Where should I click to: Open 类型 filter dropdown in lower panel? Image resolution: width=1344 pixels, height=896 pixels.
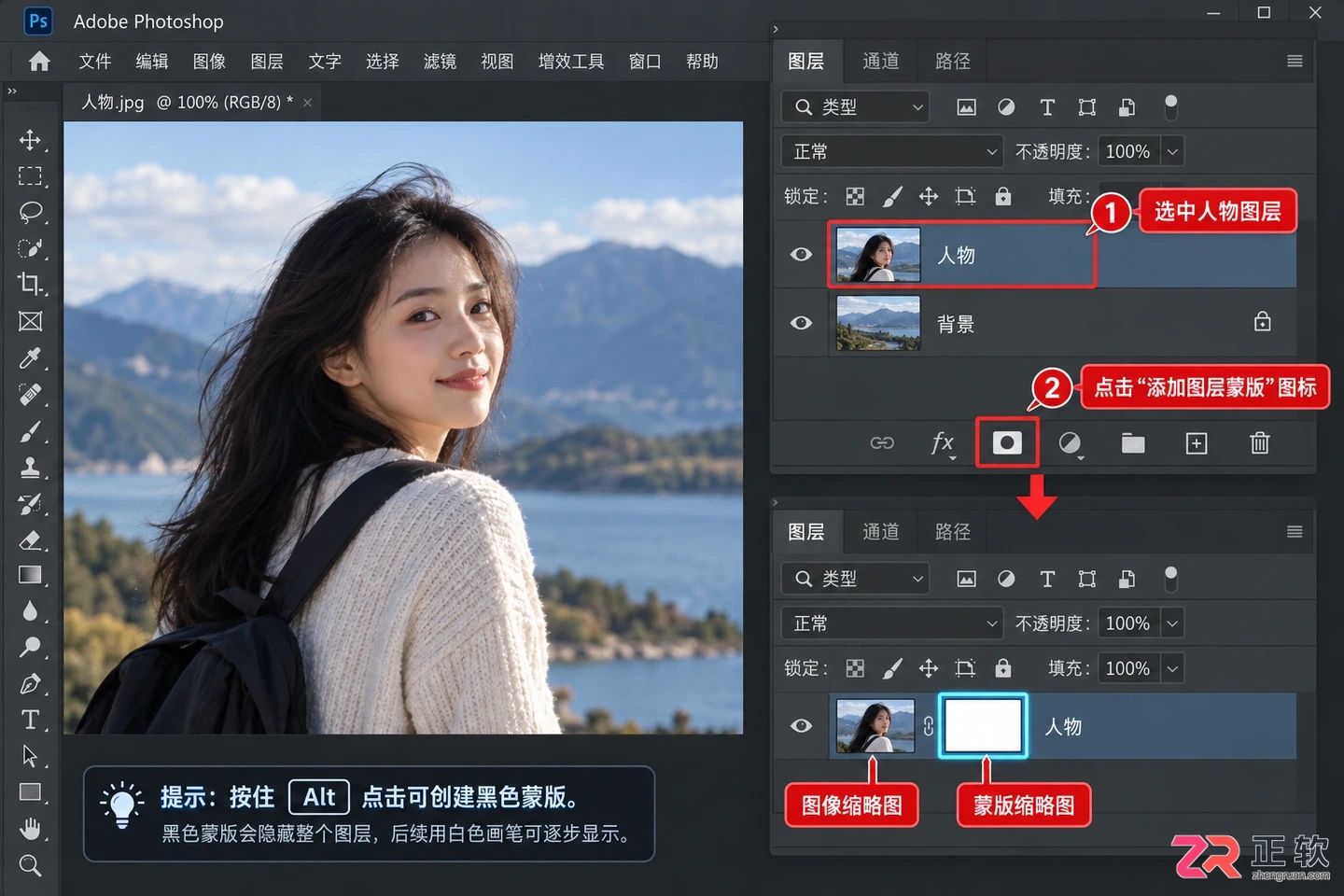(x=856, y=579)
